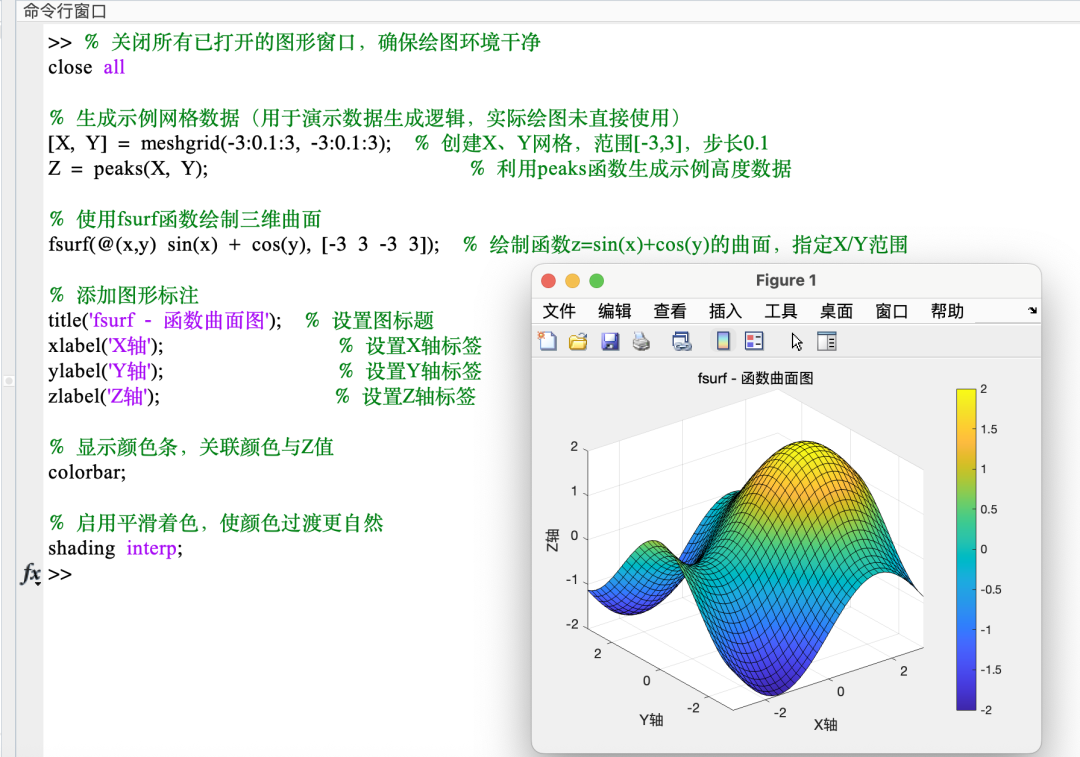Click the 'Figure 1' window title
The image size is (1080, 757).
(x=786, y=280)
